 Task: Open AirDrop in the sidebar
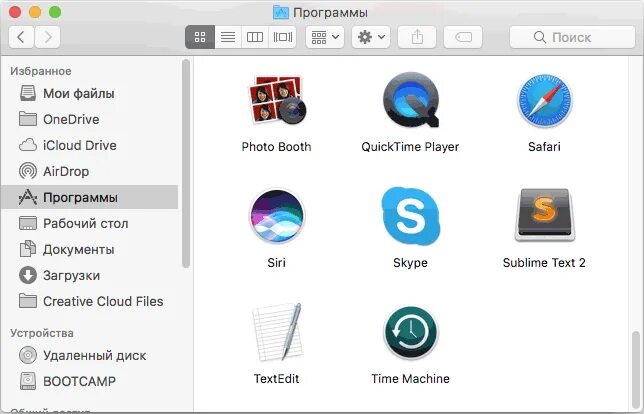(90, 171)
